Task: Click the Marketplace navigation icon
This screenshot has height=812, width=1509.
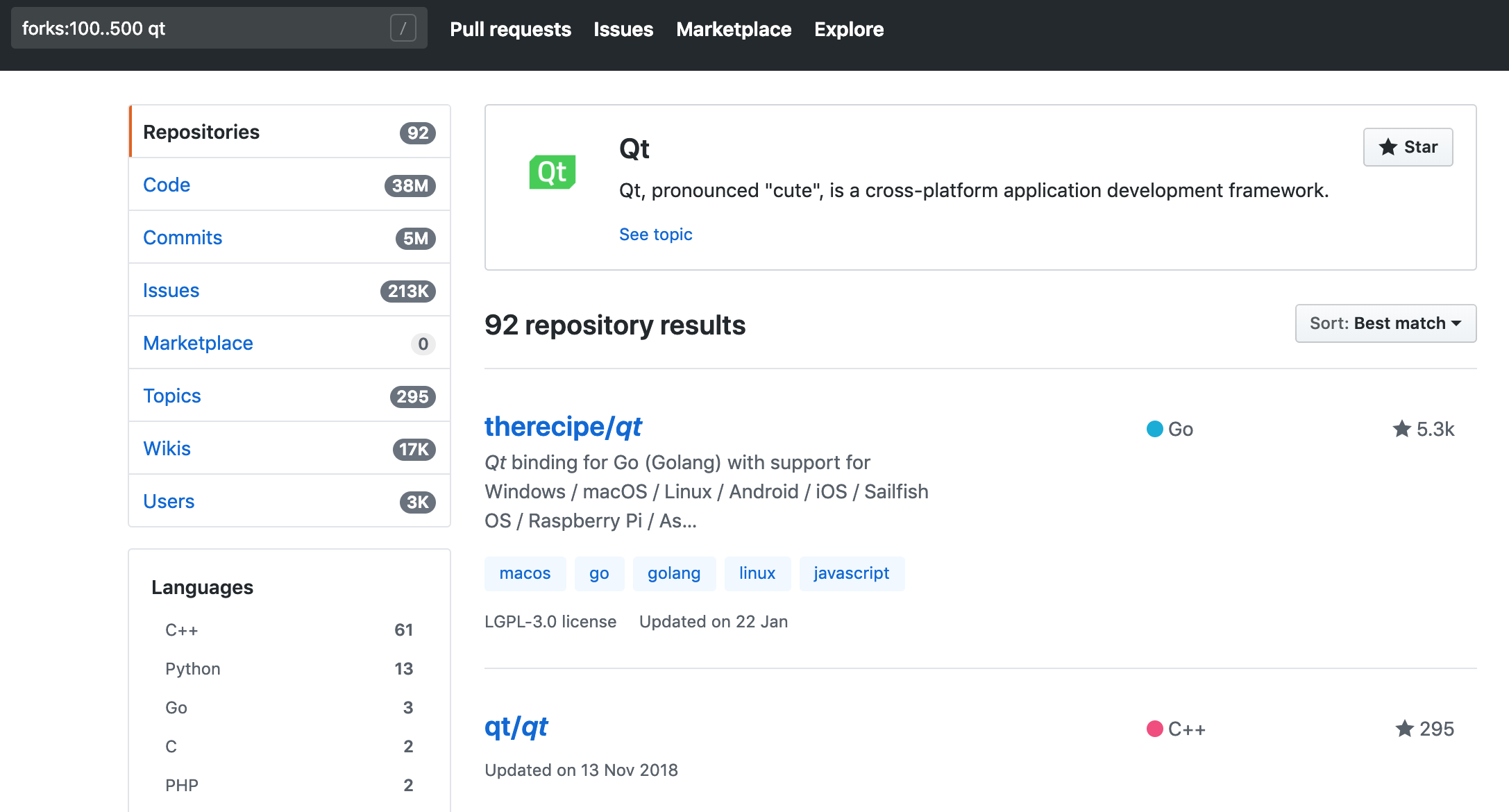Action: pos(735,29)
